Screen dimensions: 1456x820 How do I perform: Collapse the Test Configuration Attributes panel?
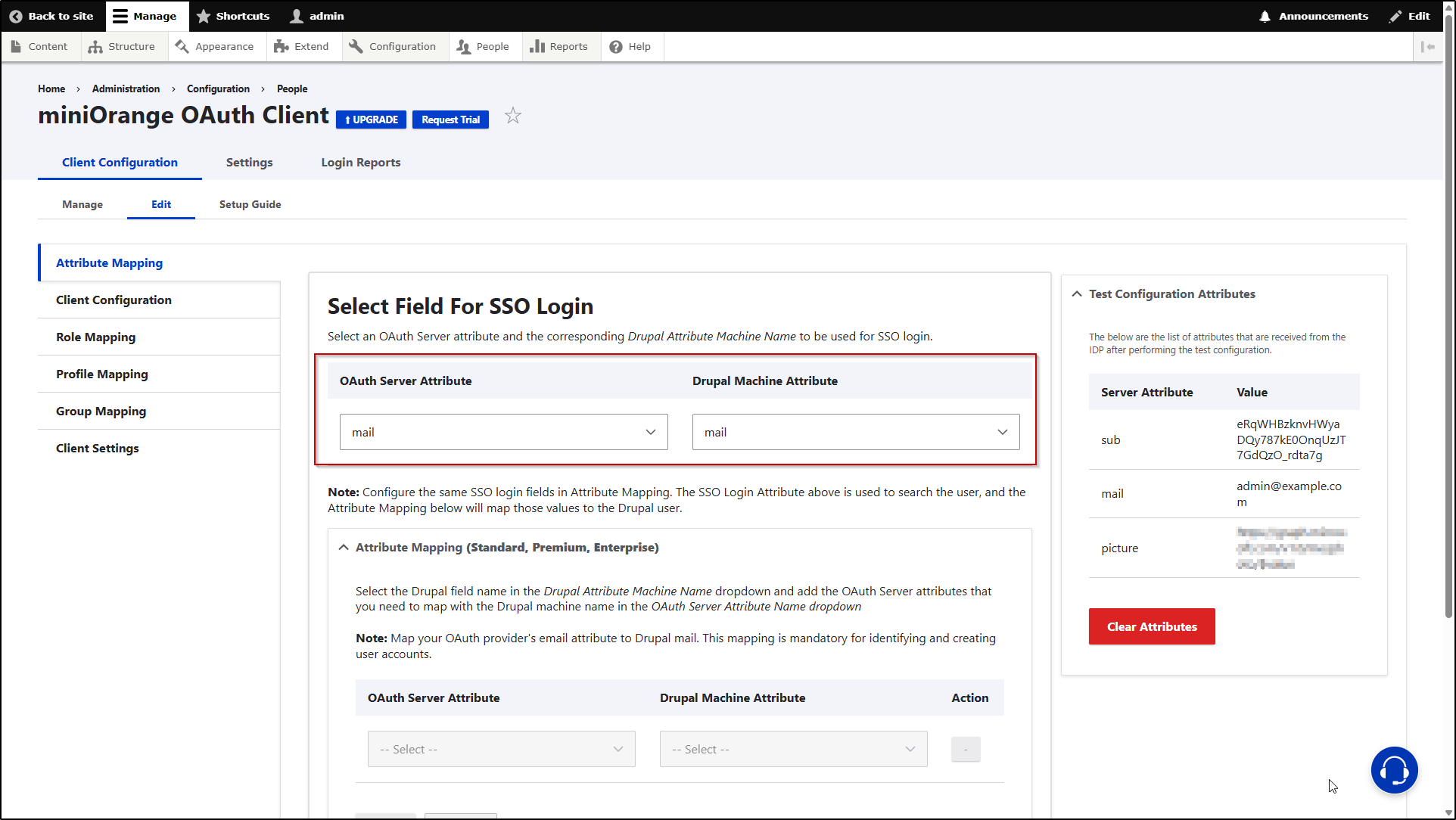(x=1077, y=294)
